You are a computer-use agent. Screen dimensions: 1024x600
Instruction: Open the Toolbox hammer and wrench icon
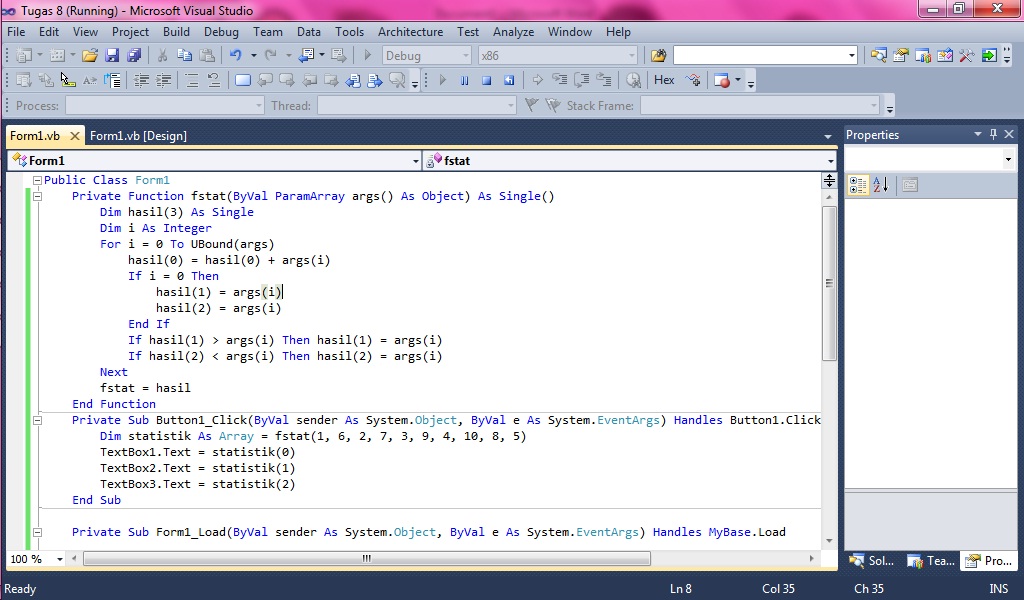click(967, 55)
